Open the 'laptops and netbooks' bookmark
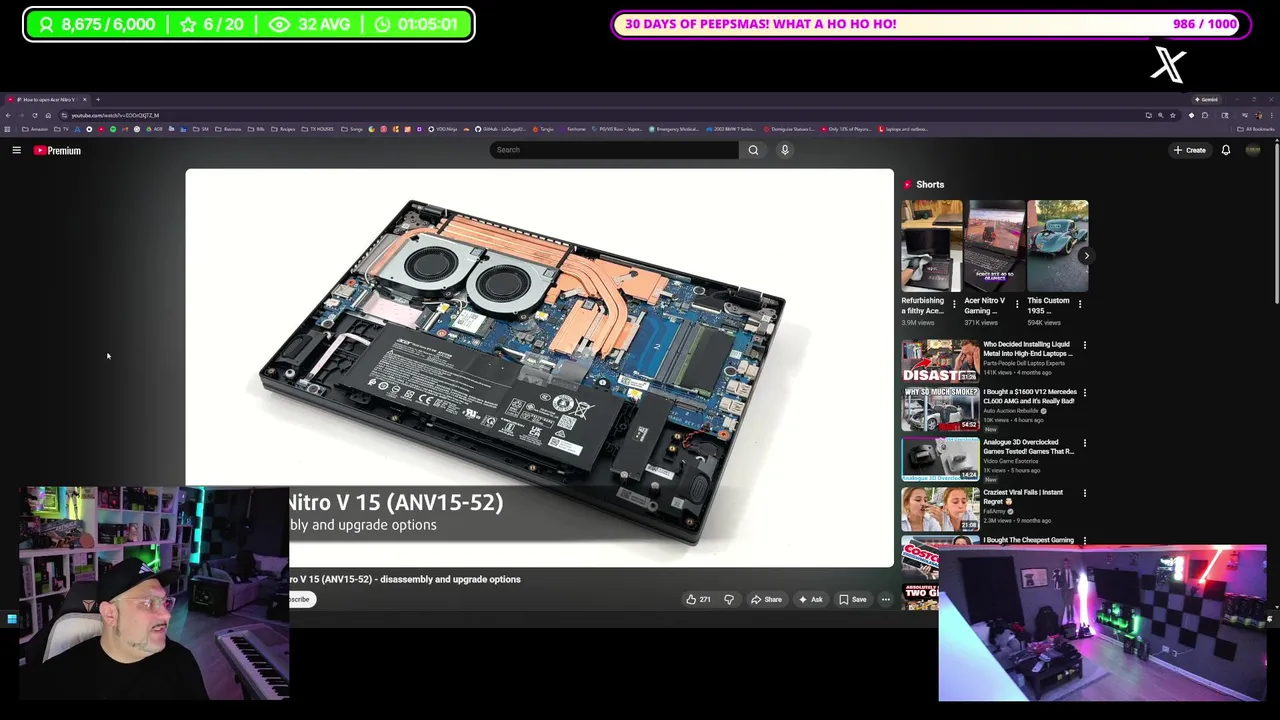Image resolution: width=1280 pixels, height=720 pixels. [903, 129]
